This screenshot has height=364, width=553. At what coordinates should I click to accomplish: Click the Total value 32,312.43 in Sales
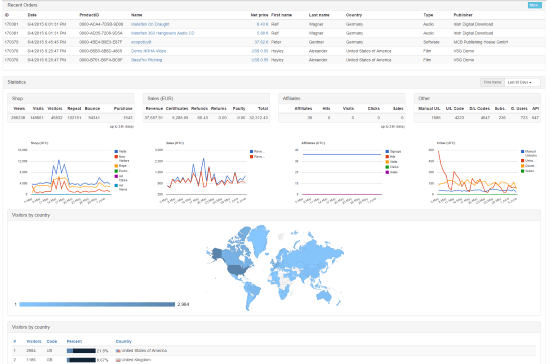coord(259,118)
